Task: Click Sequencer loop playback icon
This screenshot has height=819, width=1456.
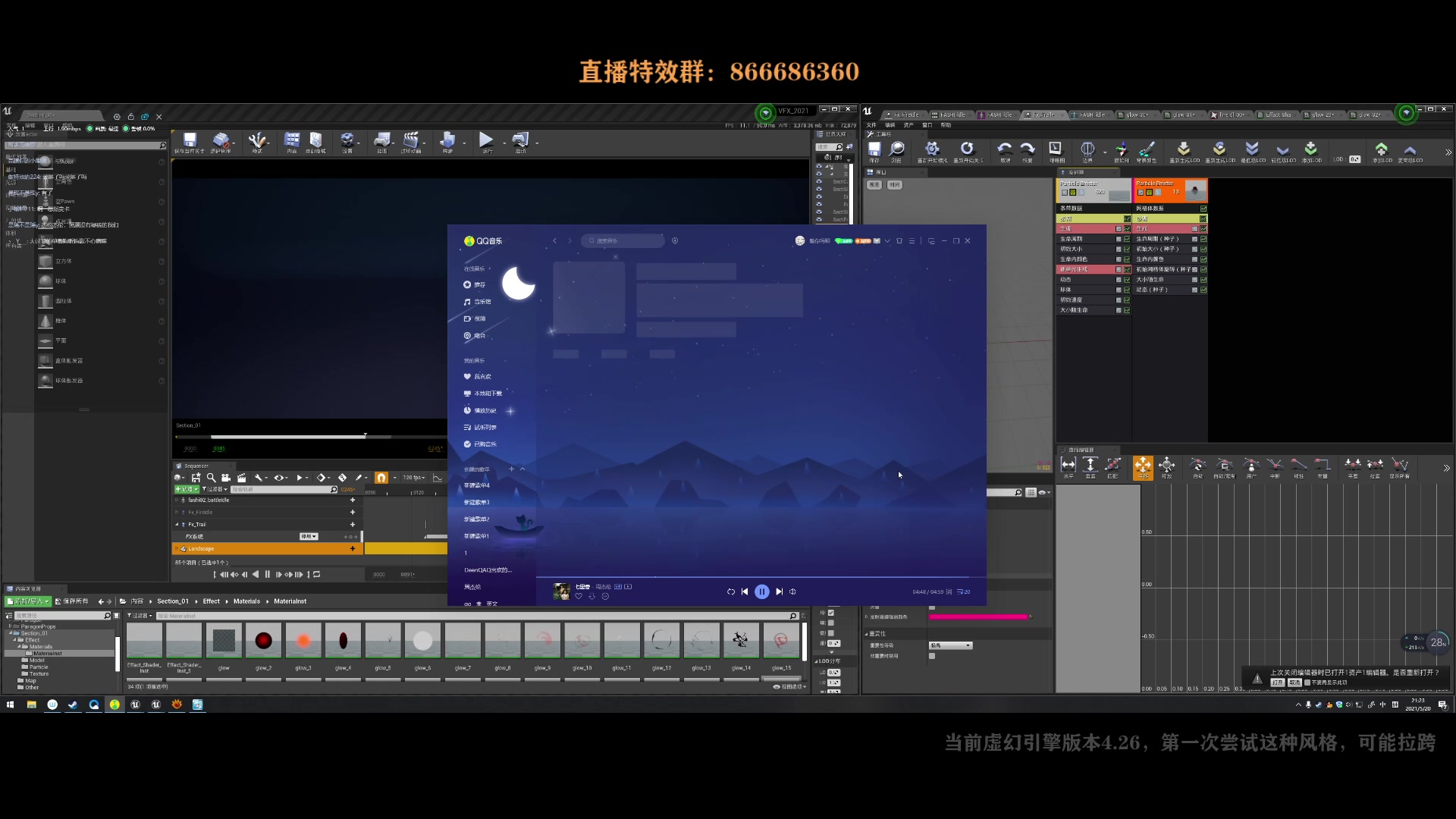Action: click(x=317, y=575)
